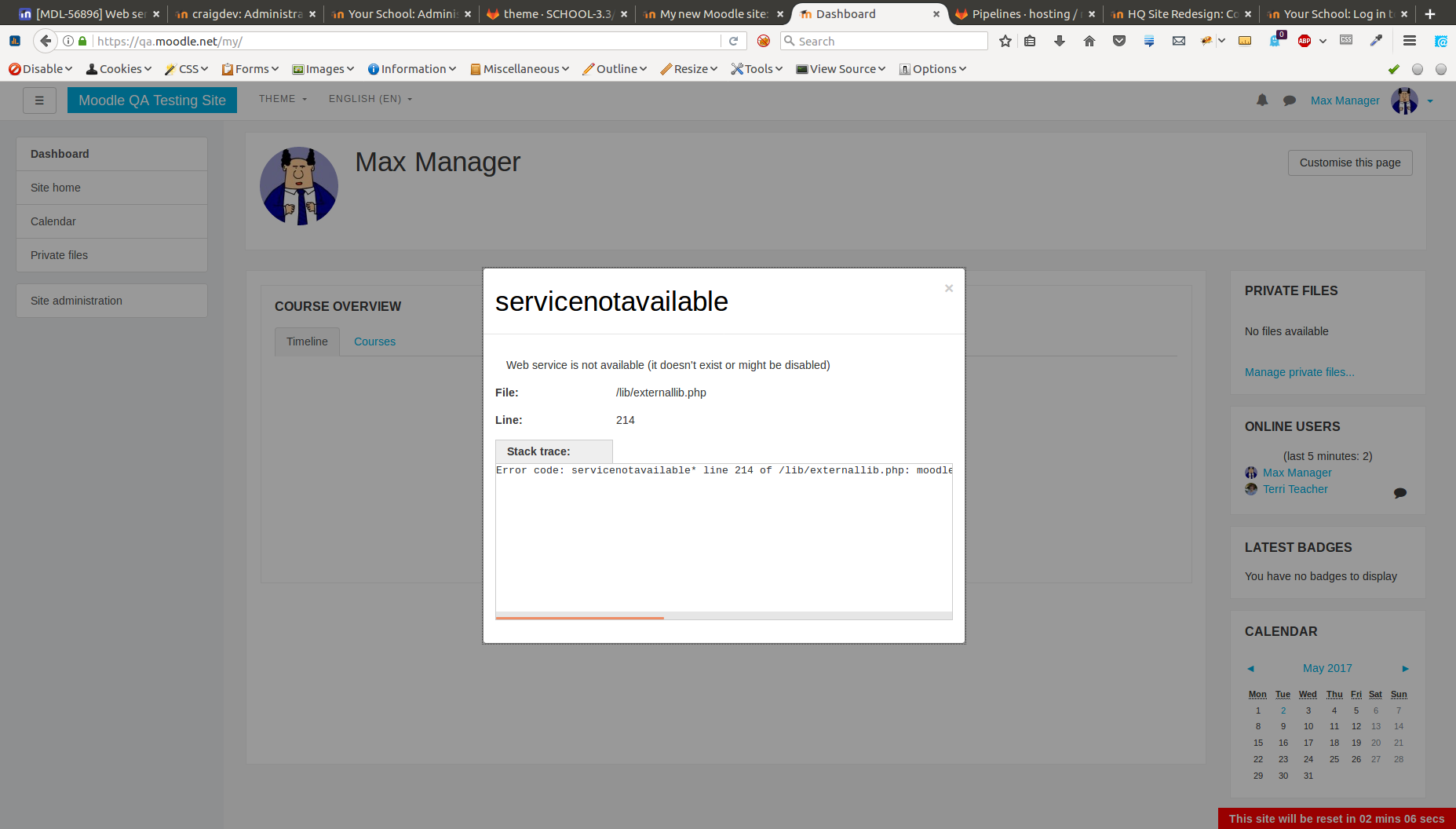Open the View Source menu

coord(841,69)
